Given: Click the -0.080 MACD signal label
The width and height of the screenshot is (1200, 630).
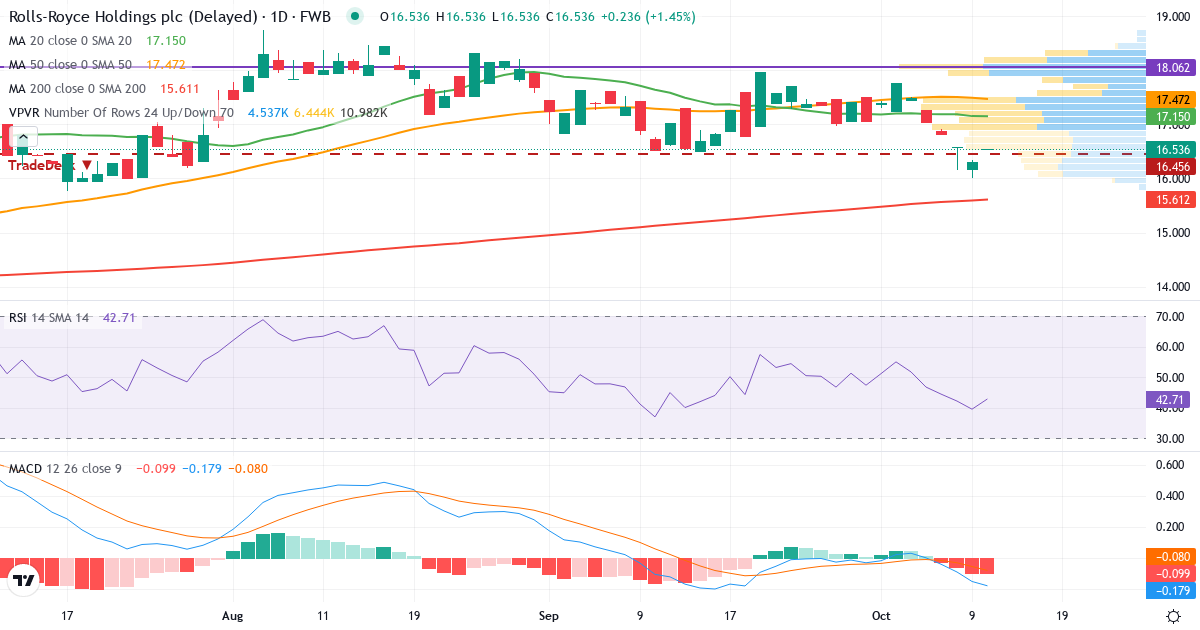Looking at the screenshot, I should tap(1171, 556).
